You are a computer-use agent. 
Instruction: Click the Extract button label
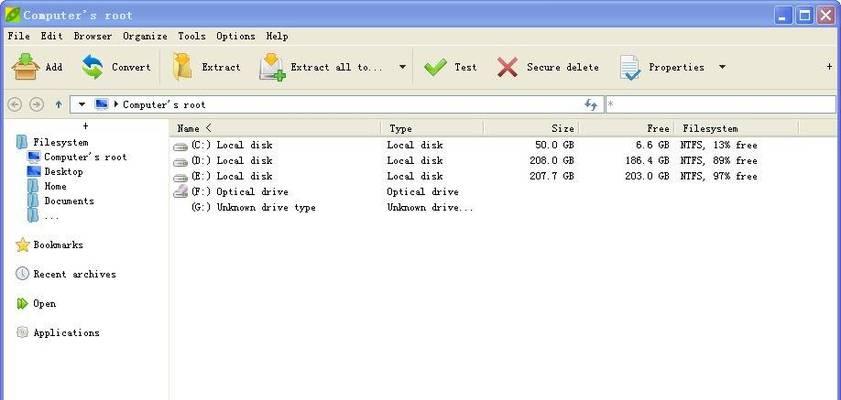(221, 67)
